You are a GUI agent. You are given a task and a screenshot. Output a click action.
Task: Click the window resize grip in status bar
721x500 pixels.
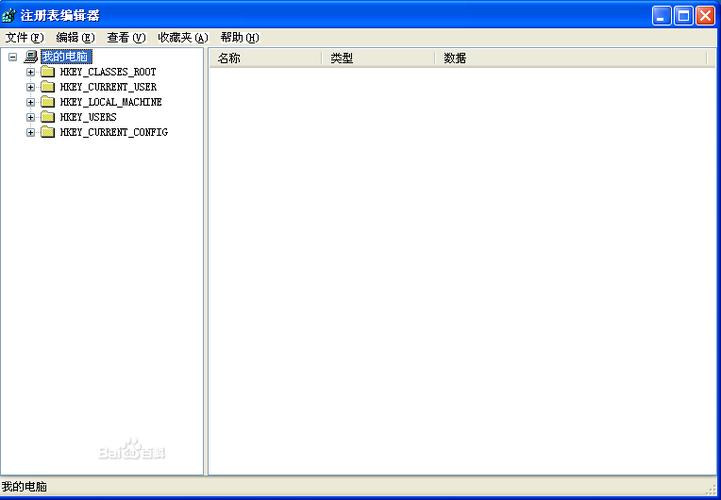(713, 489)
